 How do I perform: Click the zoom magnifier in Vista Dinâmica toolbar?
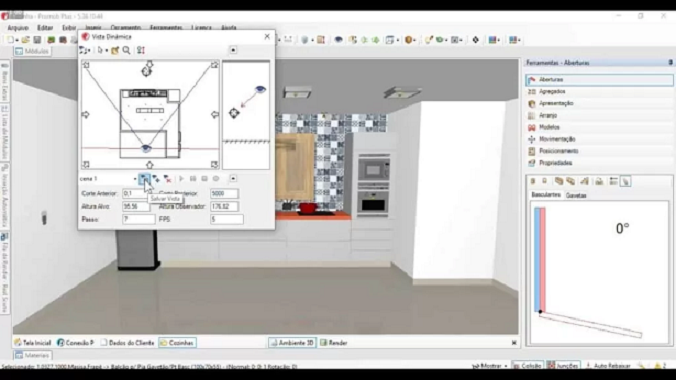[x=126, y=50]
